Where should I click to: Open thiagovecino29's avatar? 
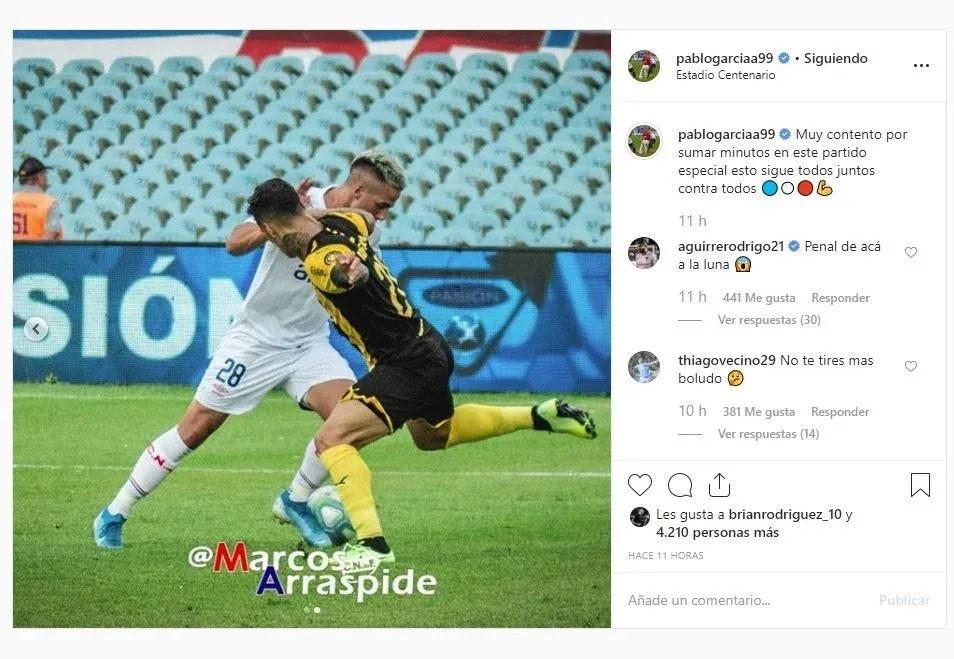click(644, 367)
